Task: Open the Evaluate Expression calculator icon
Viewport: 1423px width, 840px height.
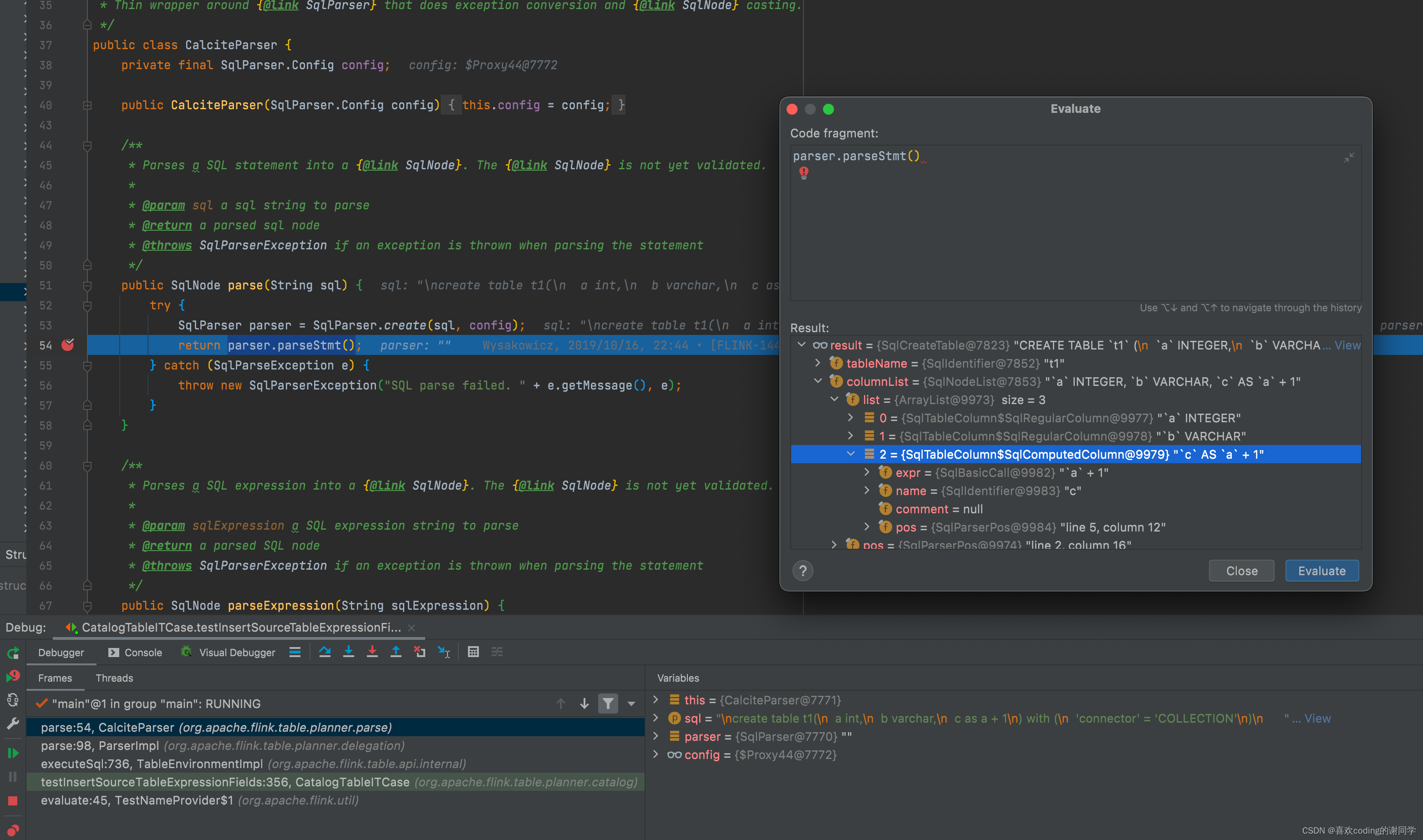Action: [473, 652]
